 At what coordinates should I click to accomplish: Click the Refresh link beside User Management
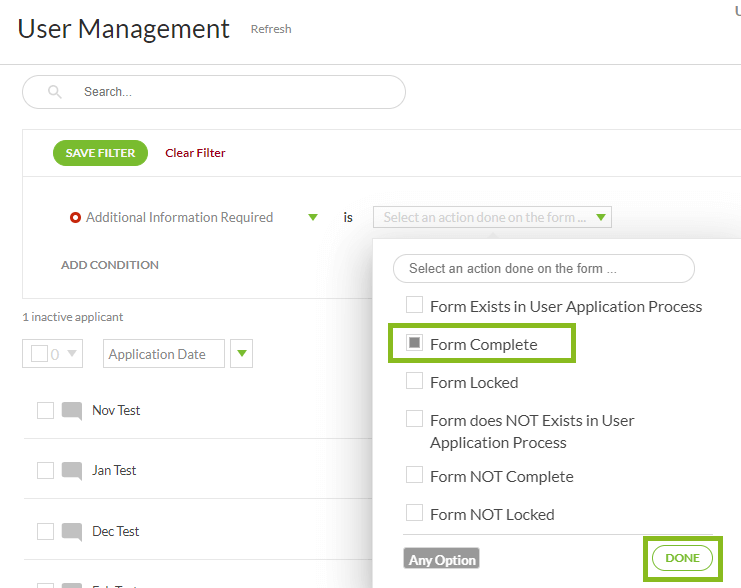[x=271, y=29]
